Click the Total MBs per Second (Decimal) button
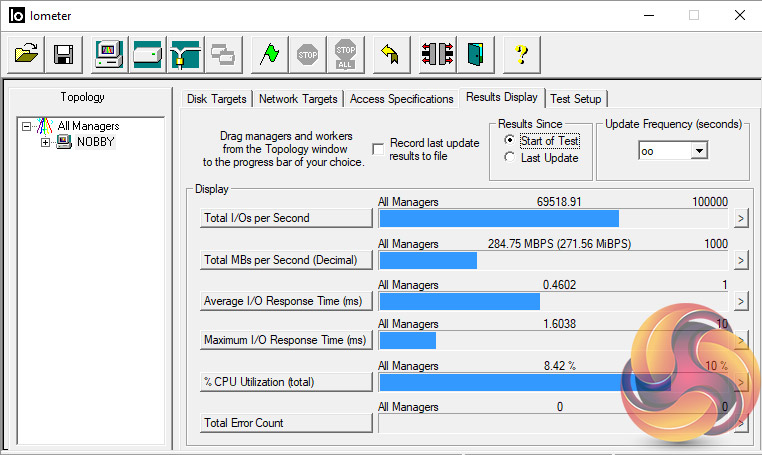The height and width of the screenshot is (455, 762). (285, 259)
